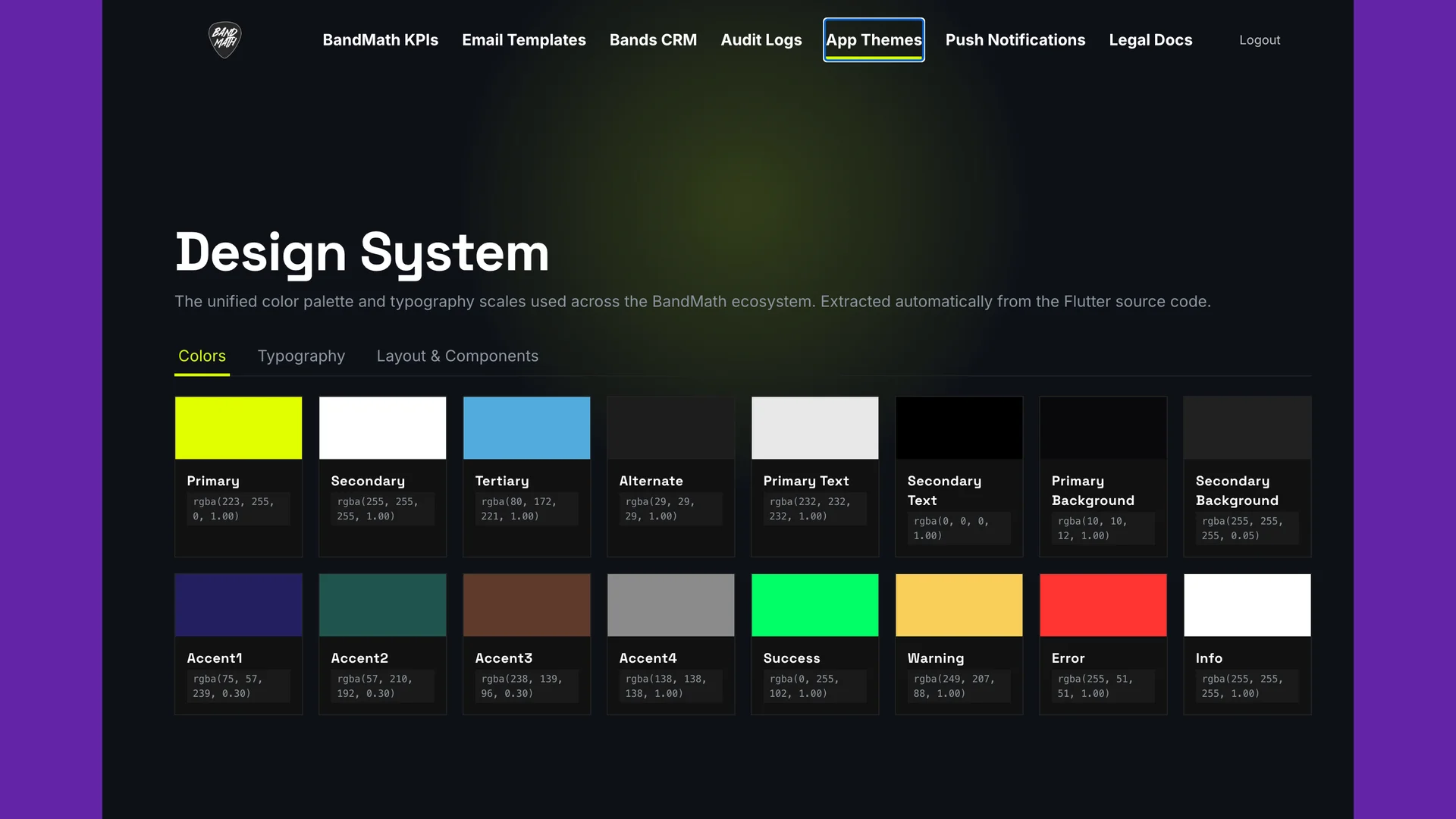Switch to the Typography tab
1456x819 pixels.
point(301,356)
